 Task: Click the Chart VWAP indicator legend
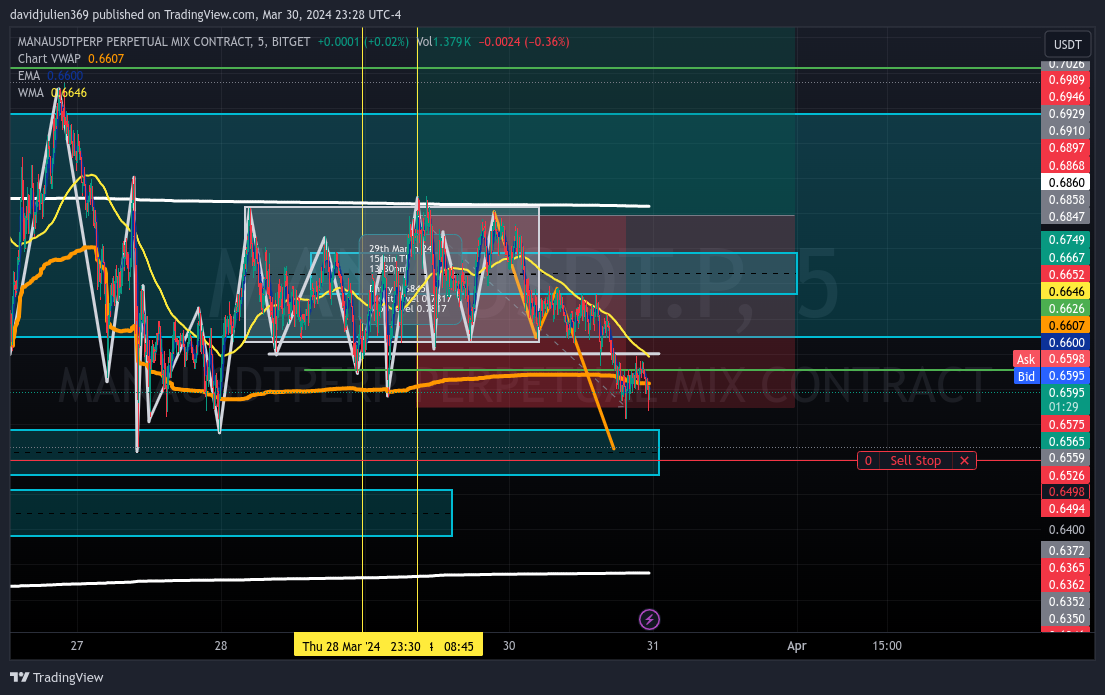click(x=70, y=59)
